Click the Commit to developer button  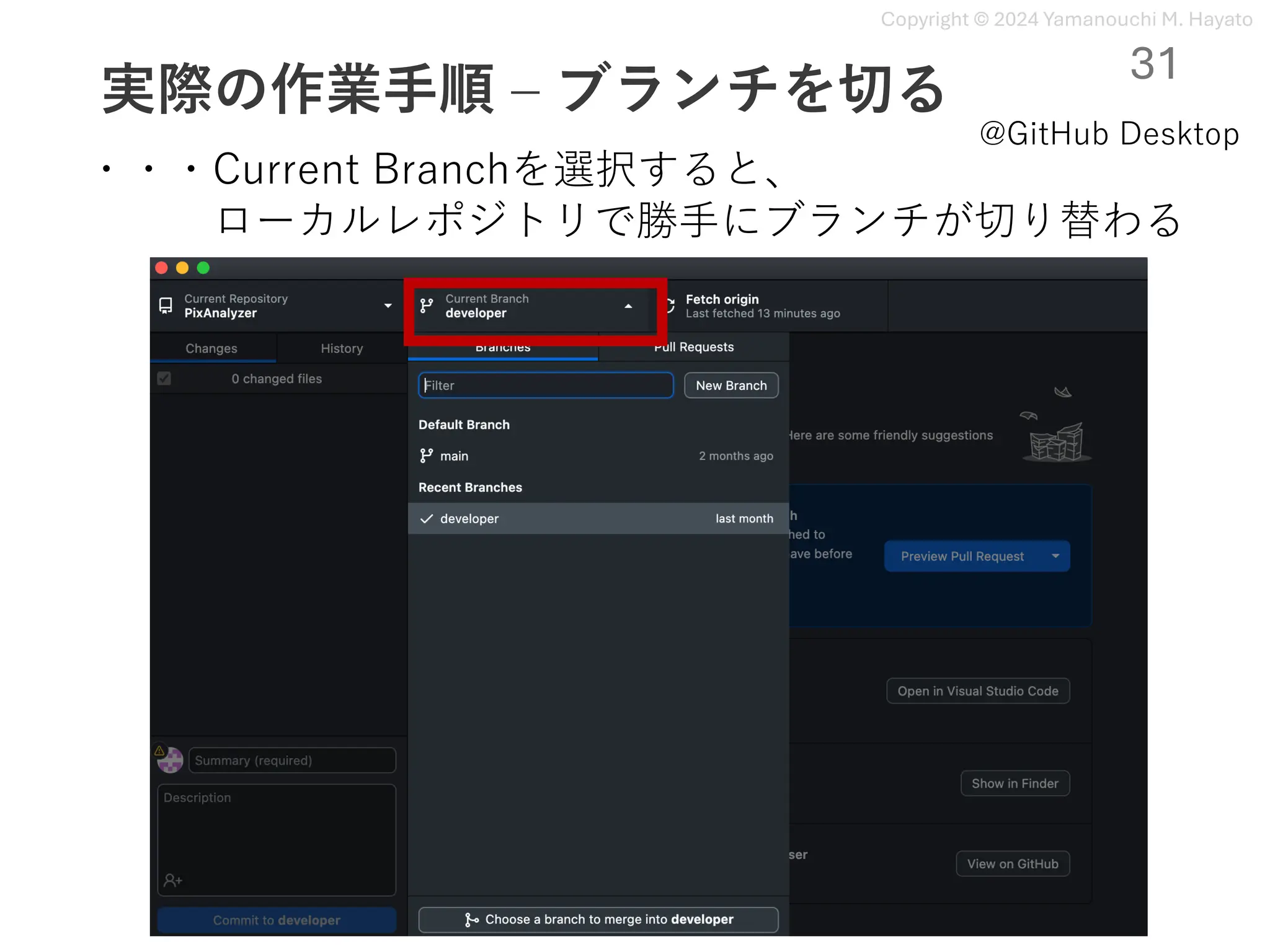(x=277, y=920)
